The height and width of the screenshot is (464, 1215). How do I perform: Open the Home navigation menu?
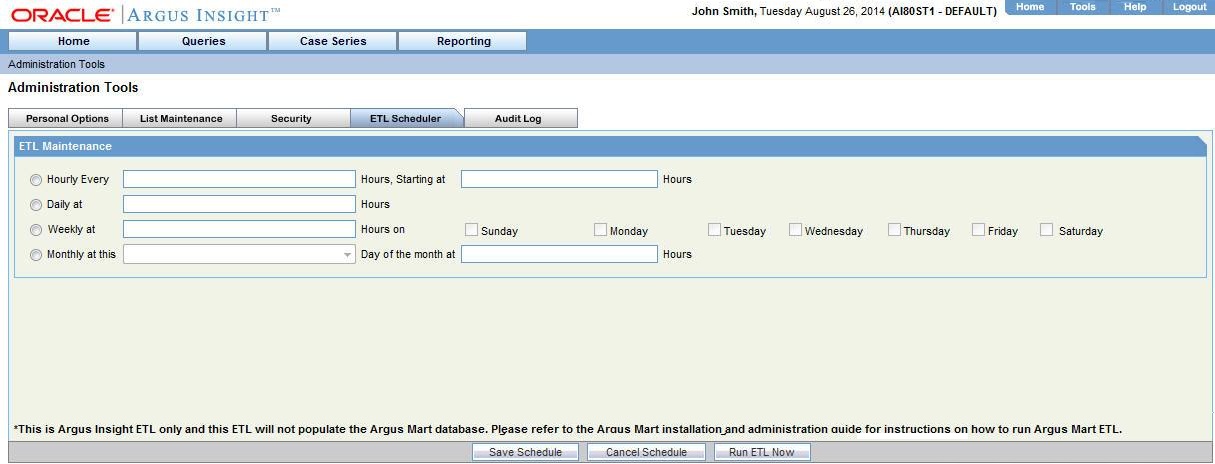73,41
